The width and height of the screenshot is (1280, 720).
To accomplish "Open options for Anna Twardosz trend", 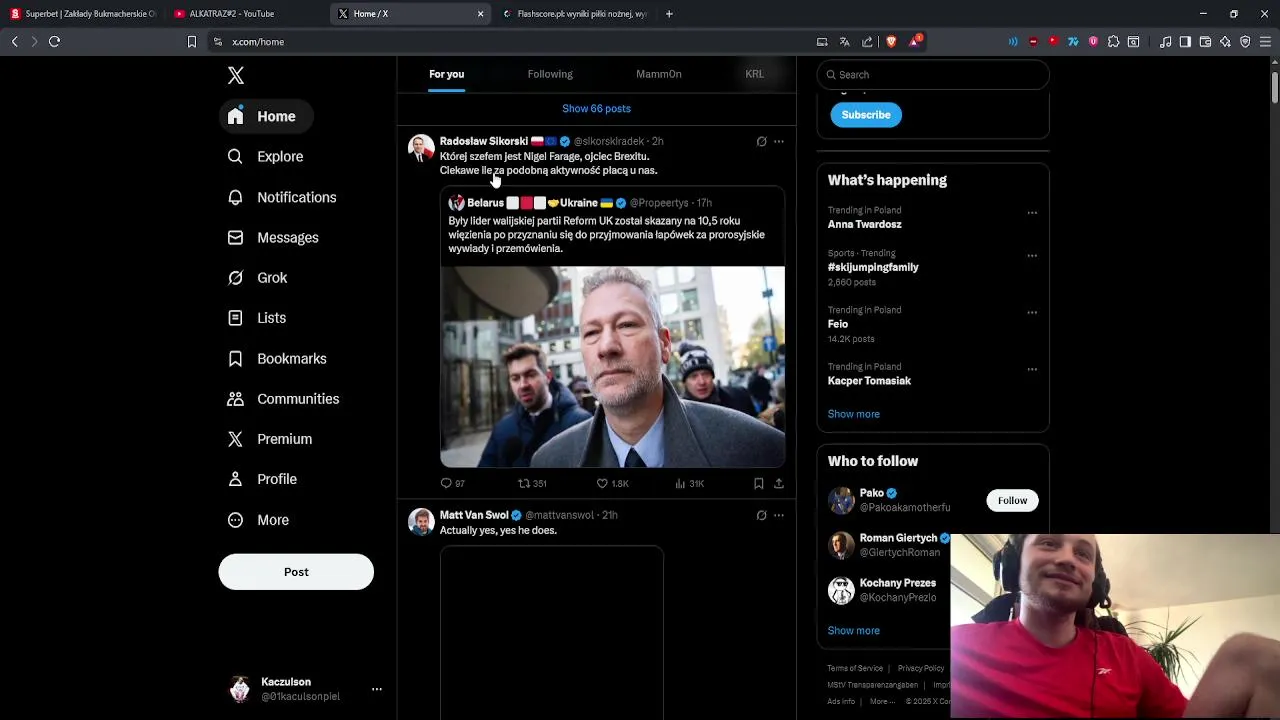I will click(1032, 213).
